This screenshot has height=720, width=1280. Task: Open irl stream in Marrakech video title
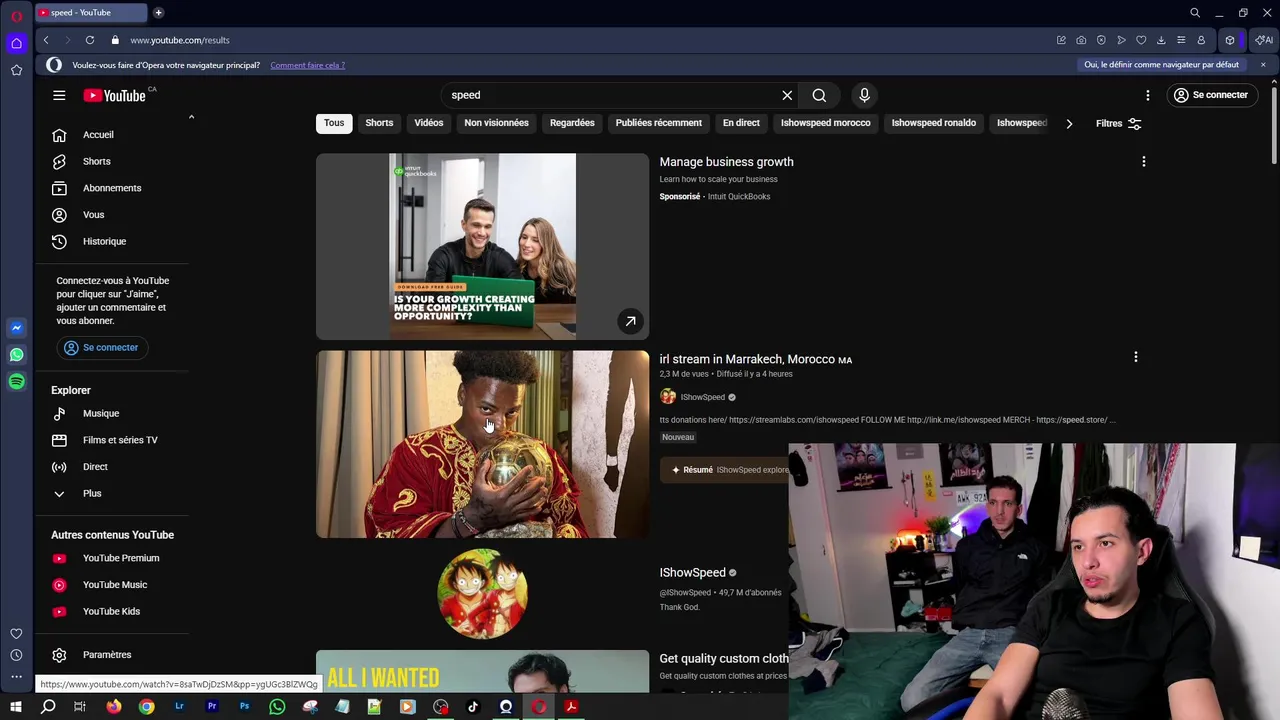point(755,359)
